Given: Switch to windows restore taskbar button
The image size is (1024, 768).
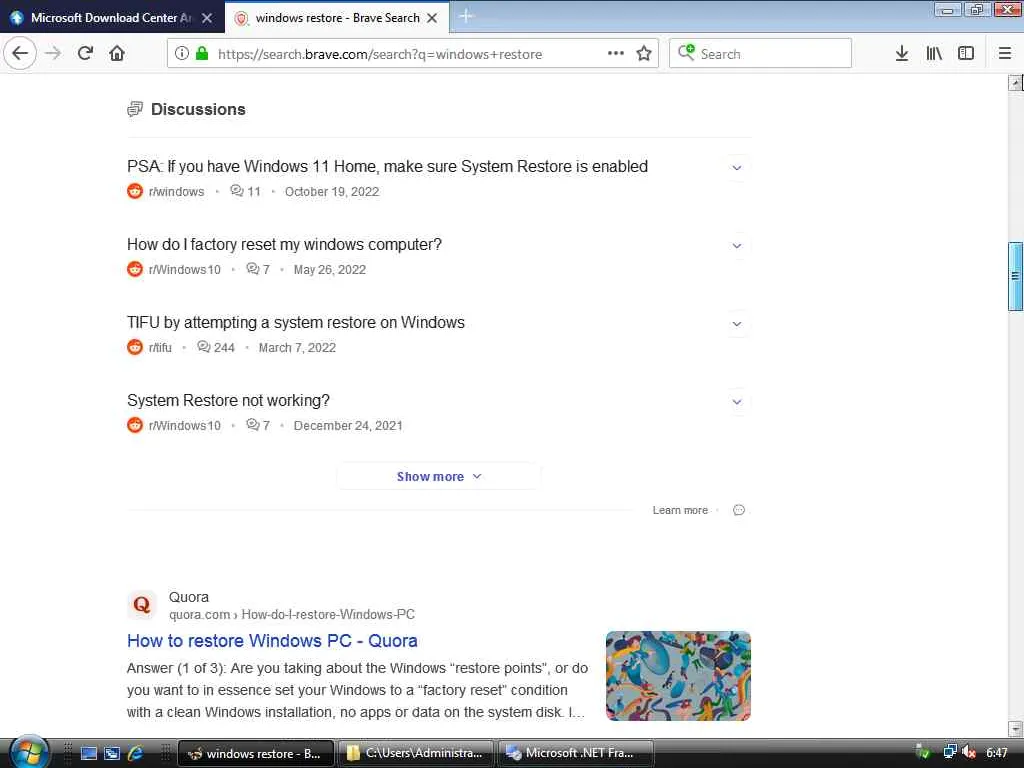Looking at the screenshot, I should click(x=256, y=754).
